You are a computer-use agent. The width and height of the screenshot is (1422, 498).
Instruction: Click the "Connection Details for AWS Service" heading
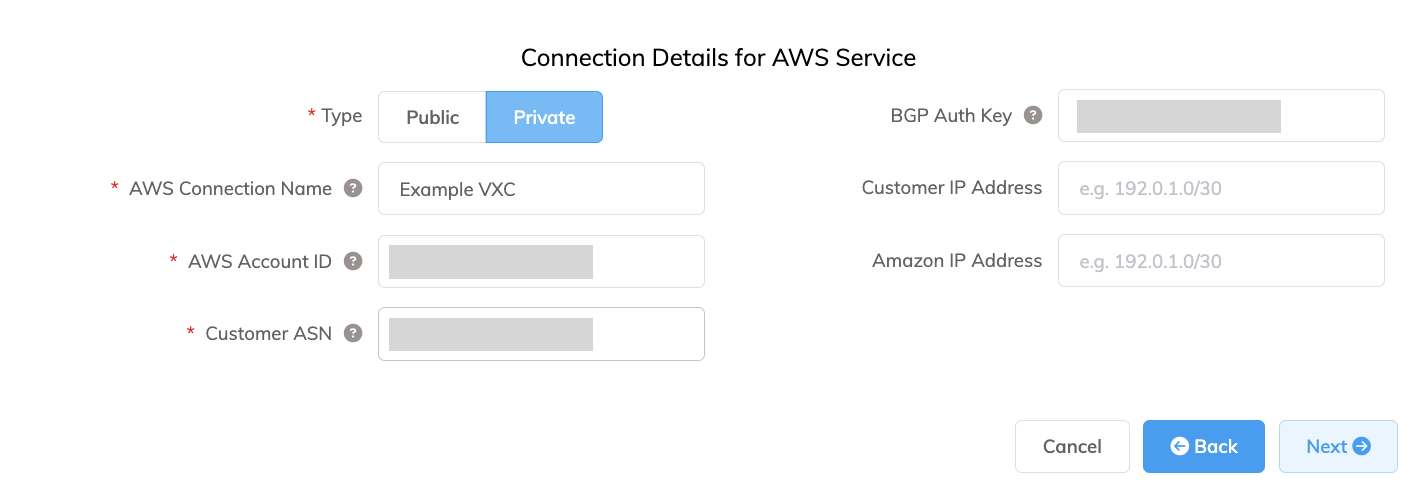click(x=718, y=57)
